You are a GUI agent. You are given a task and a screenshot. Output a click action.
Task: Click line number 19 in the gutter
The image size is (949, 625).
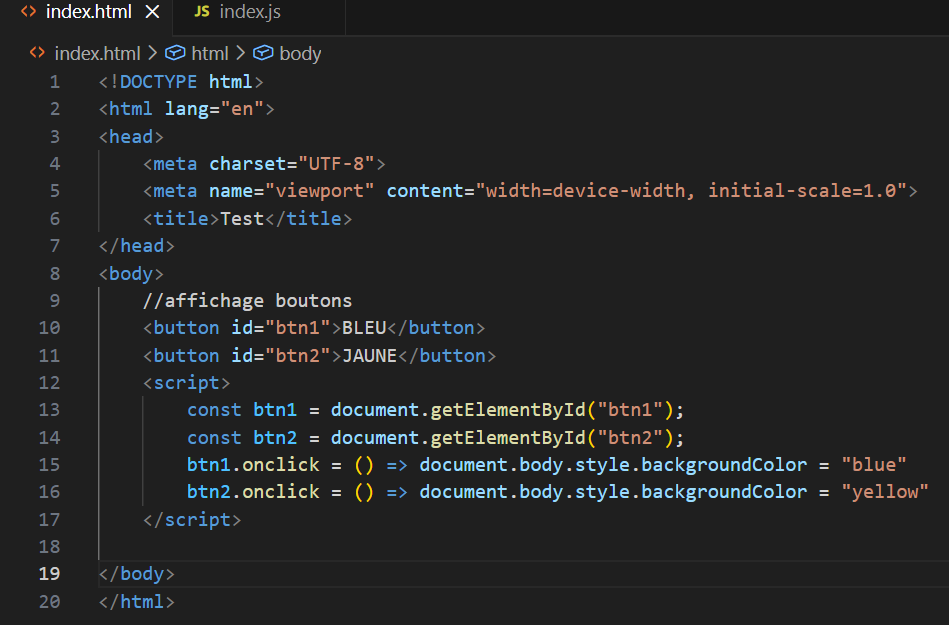point(49,573)
